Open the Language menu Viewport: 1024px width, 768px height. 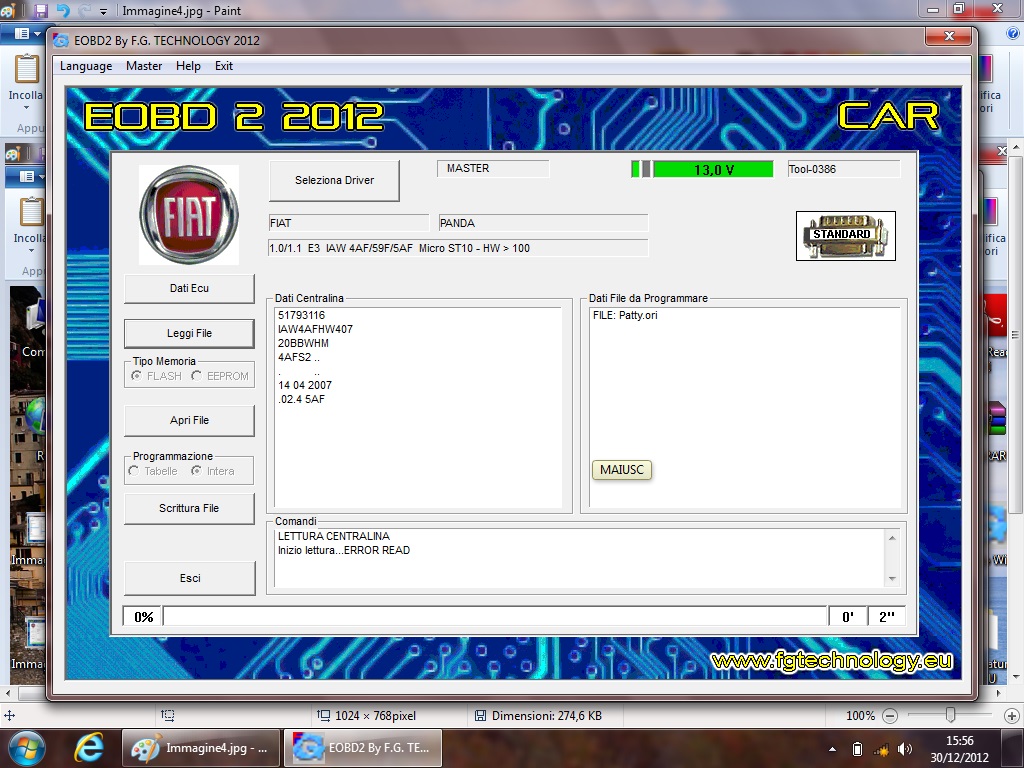pos(86,66)
